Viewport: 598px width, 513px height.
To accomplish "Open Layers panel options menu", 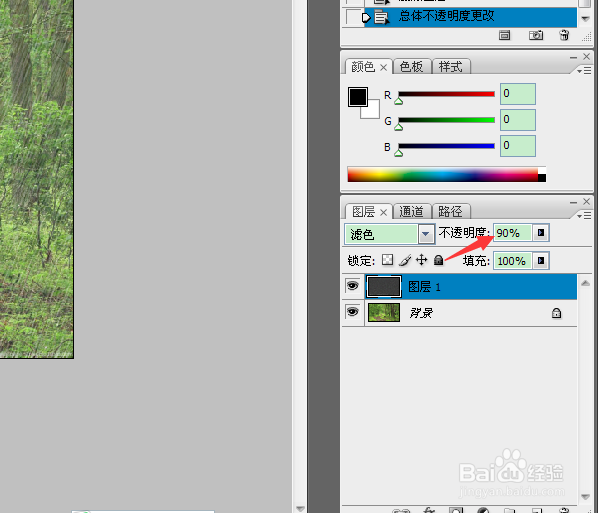I will click(584, 215).
